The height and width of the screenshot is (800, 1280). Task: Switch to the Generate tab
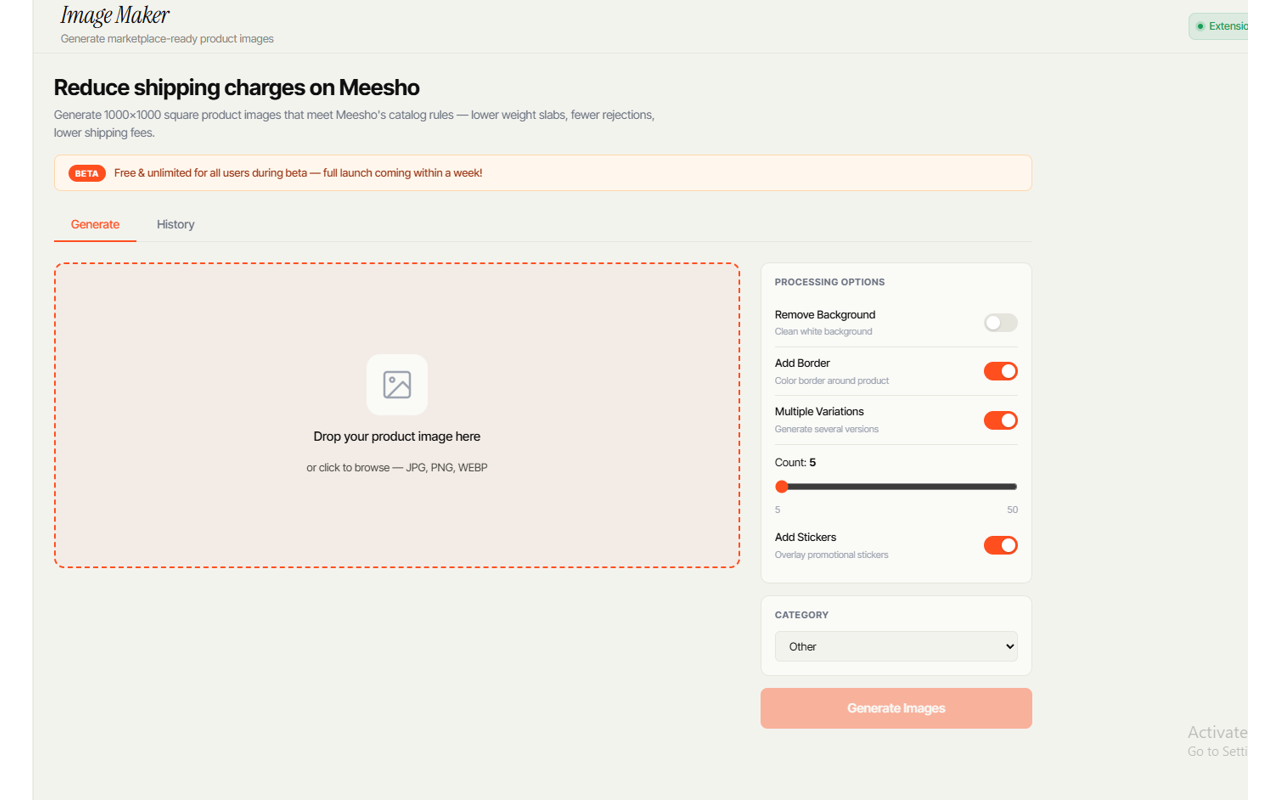[95, 224]
